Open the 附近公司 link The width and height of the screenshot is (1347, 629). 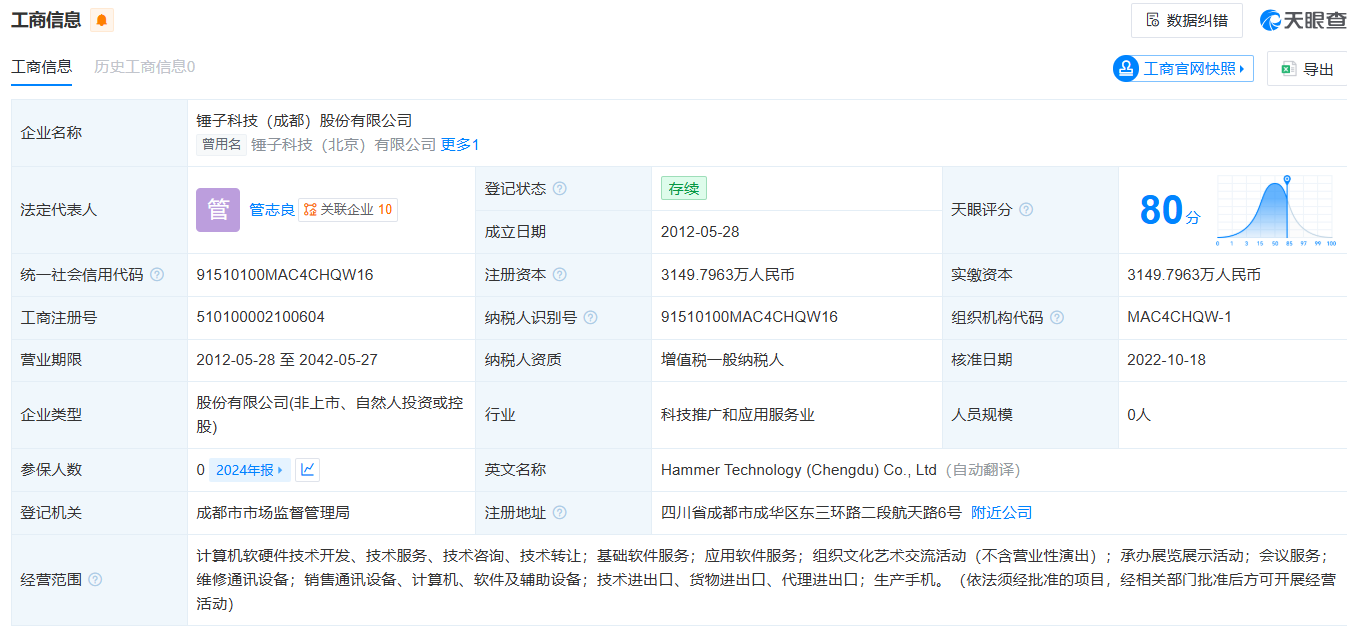pyautogui.click(x=1001, y=513)
